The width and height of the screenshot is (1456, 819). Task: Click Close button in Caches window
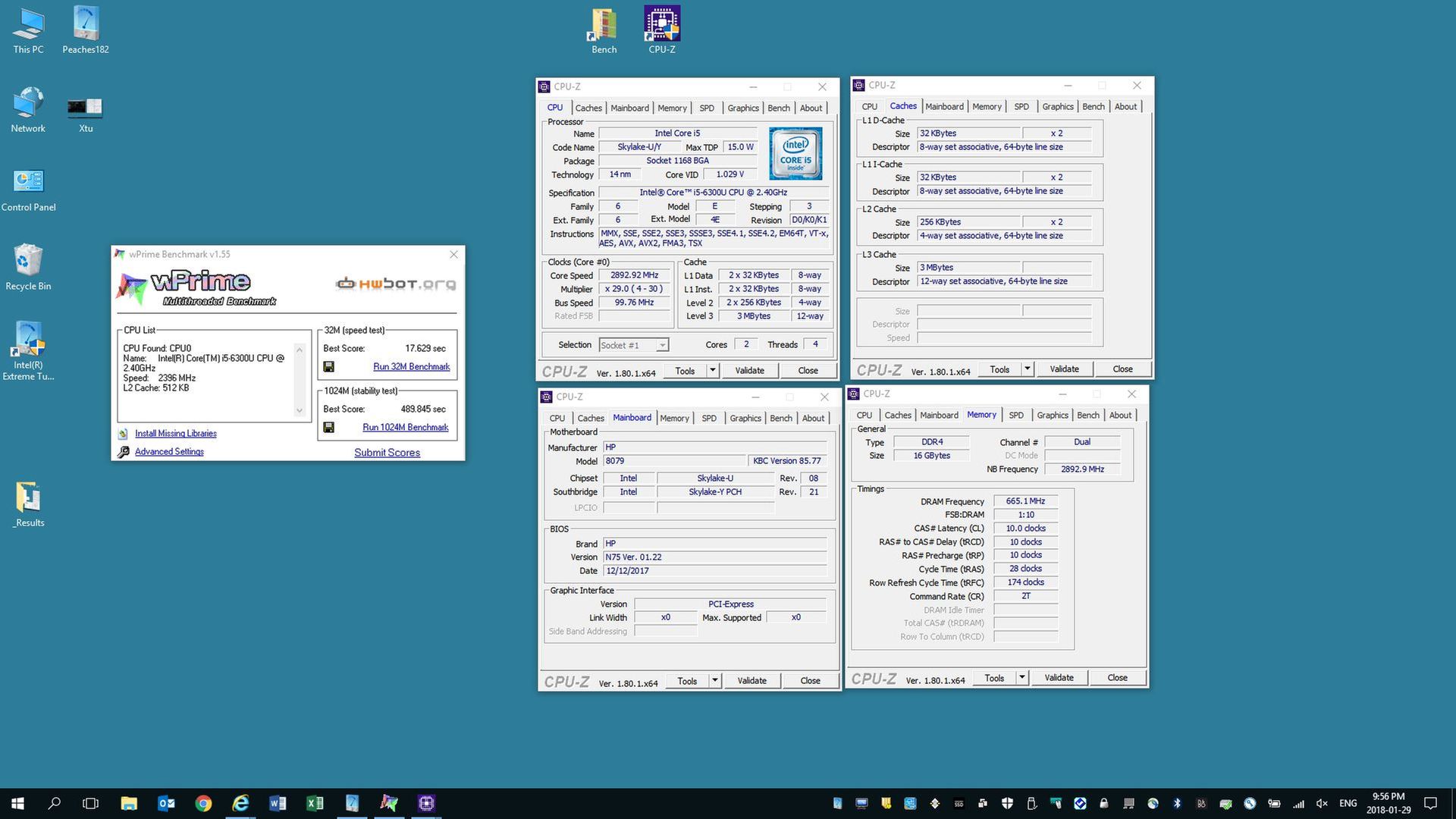coord(1122,369)
